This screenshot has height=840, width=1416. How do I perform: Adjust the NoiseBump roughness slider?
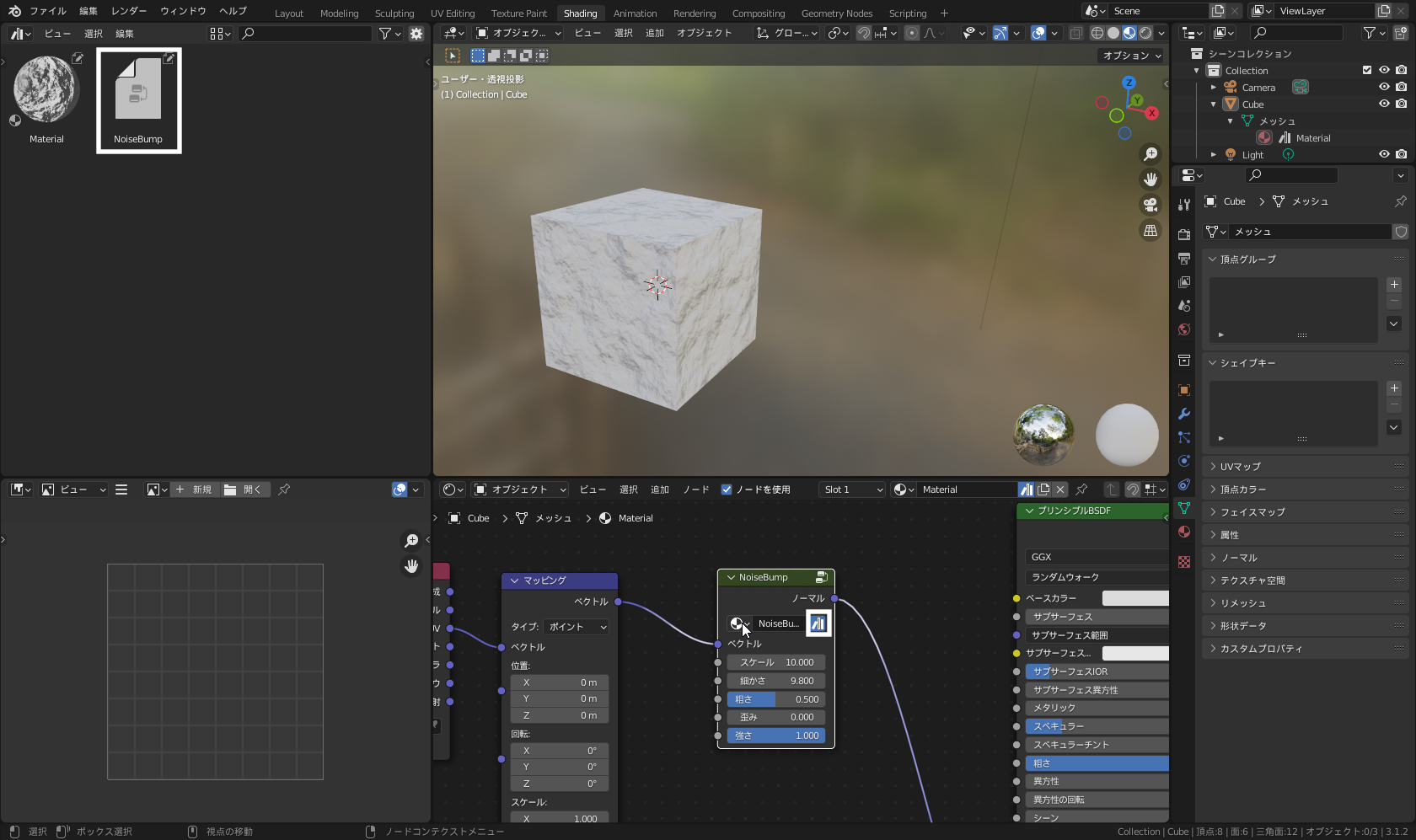[x=776, y=699]
